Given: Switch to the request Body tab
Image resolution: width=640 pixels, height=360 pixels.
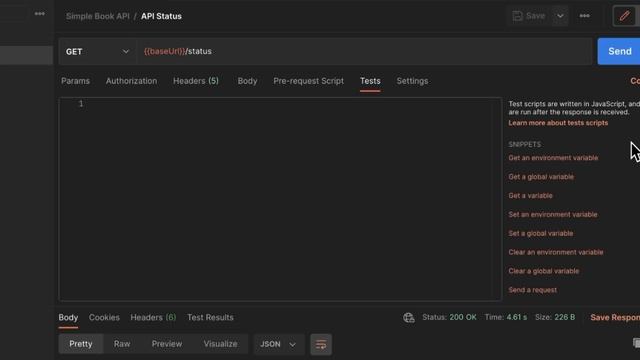Looking at the screenshot, I should pos(247,81).
